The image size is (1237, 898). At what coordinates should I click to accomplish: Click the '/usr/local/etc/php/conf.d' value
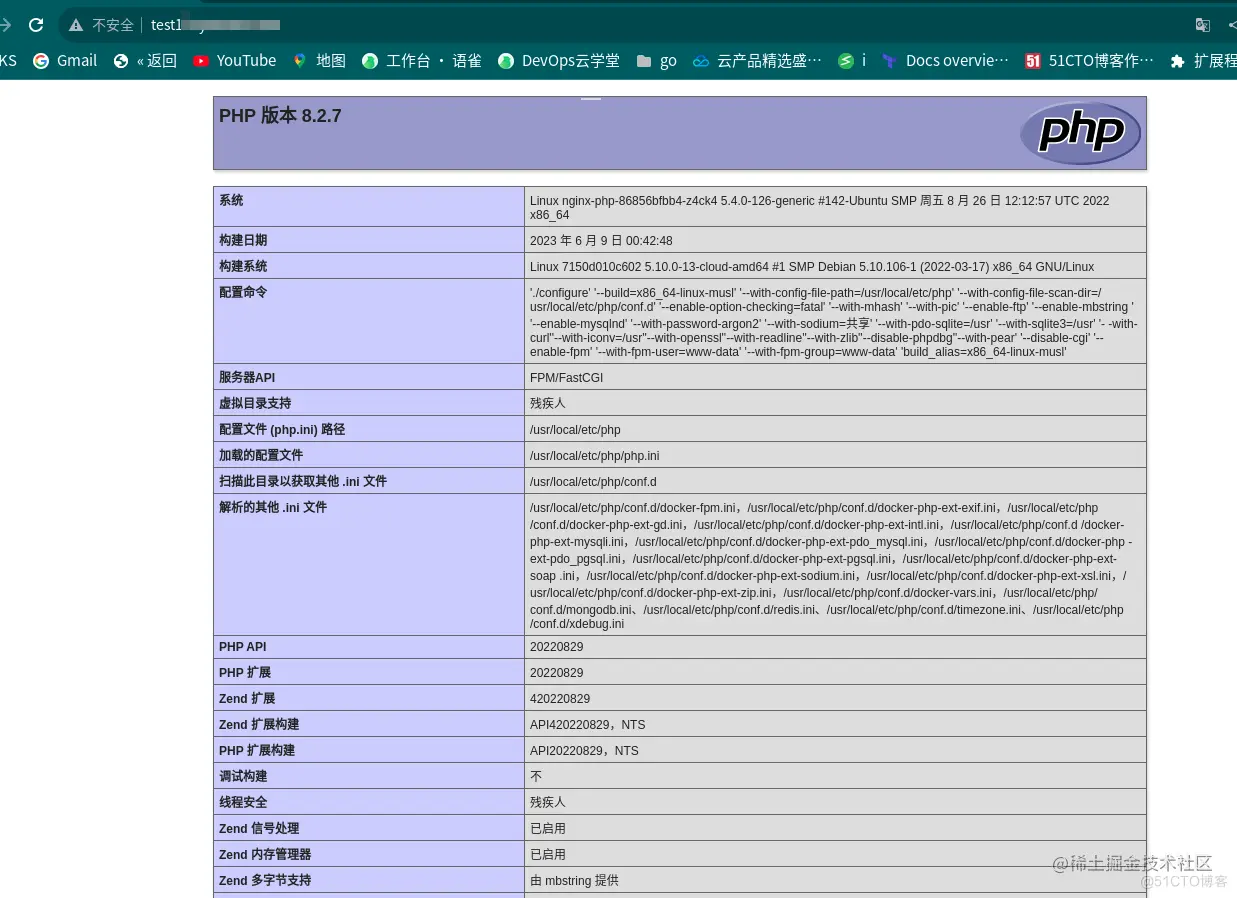593,482
